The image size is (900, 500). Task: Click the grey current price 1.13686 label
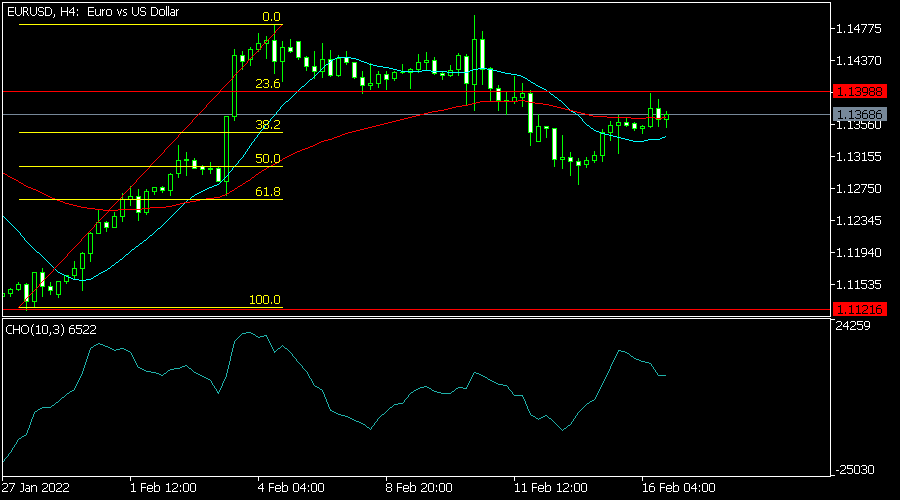(859, 115)
